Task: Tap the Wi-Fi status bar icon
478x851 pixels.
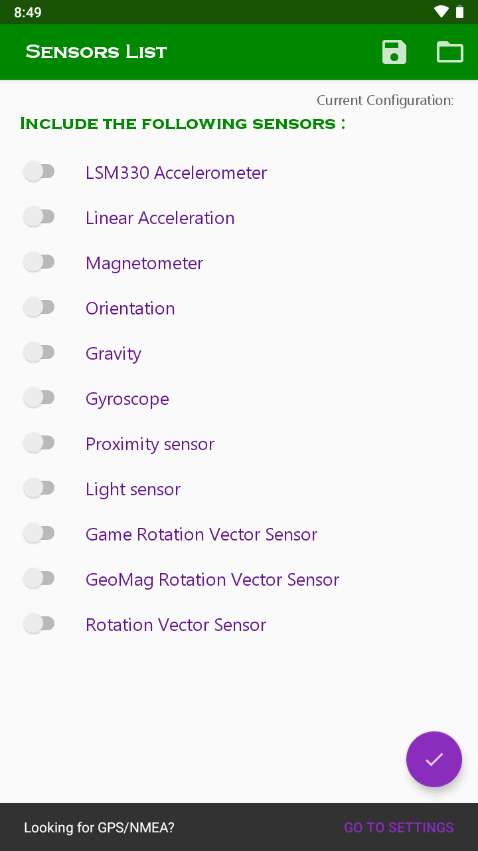Action: pyautogui.click(x=442, y=11)
